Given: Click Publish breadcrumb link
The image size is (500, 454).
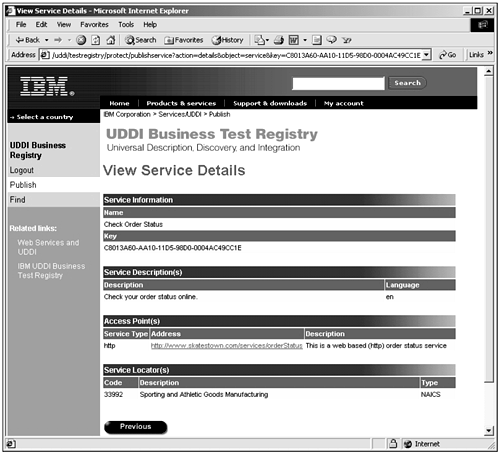Looking at the screenshot, I should click(219, 114).
